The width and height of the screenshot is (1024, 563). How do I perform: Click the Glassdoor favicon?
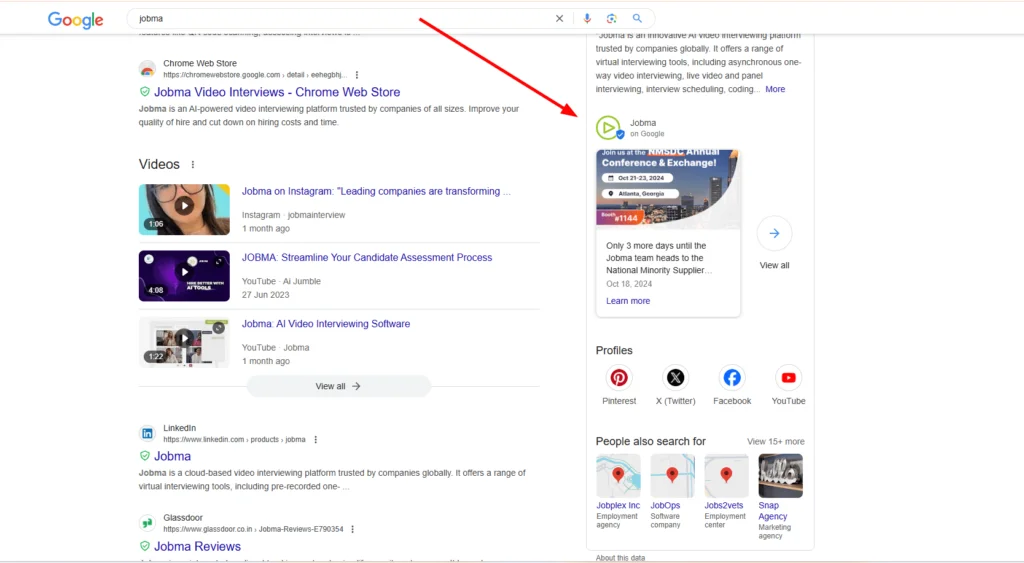(x=147, y=523)
